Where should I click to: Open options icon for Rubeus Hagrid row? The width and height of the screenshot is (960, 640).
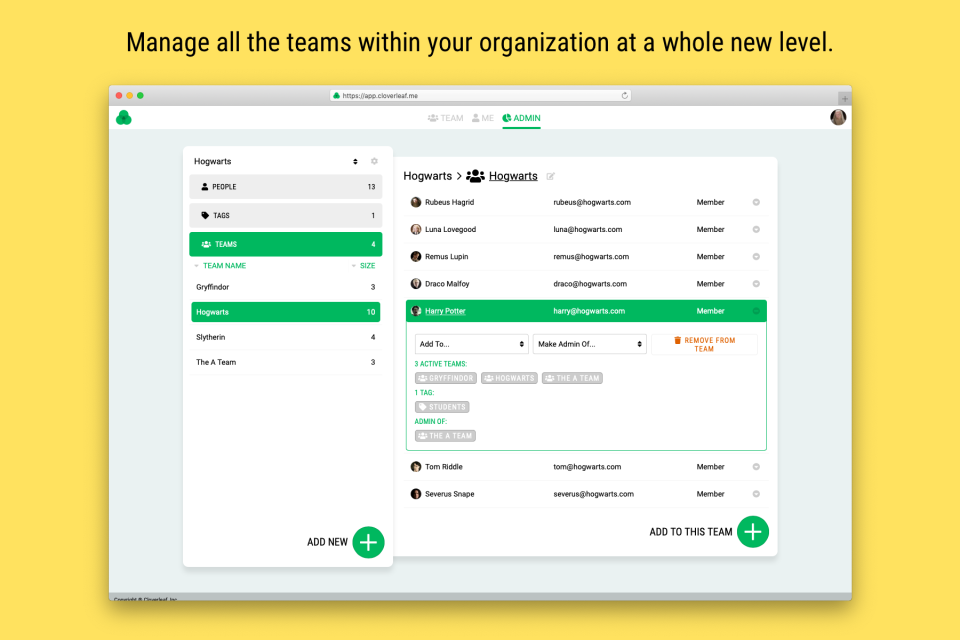[x=756, y=202]
